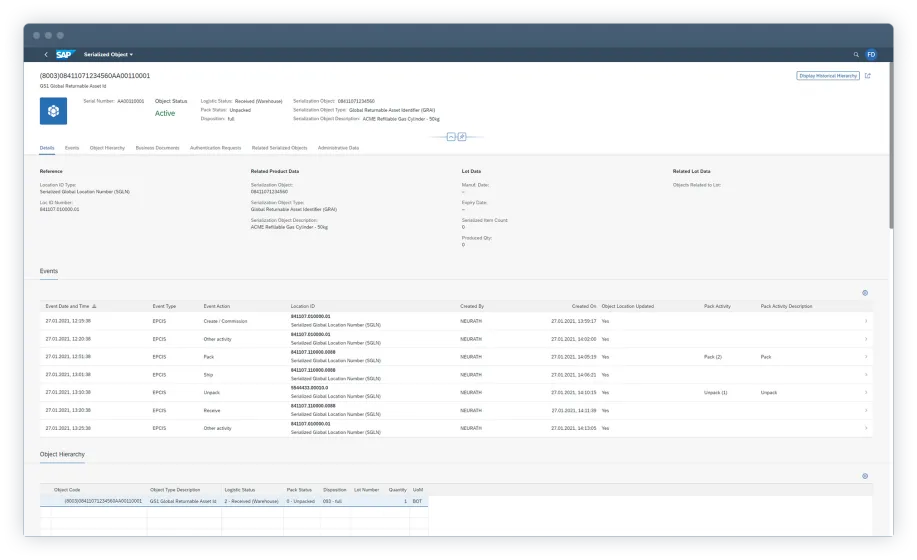Click the share icon beside Display Historical Hierarchy
Screen dimensions: 917x560
[x=867, y=76]
